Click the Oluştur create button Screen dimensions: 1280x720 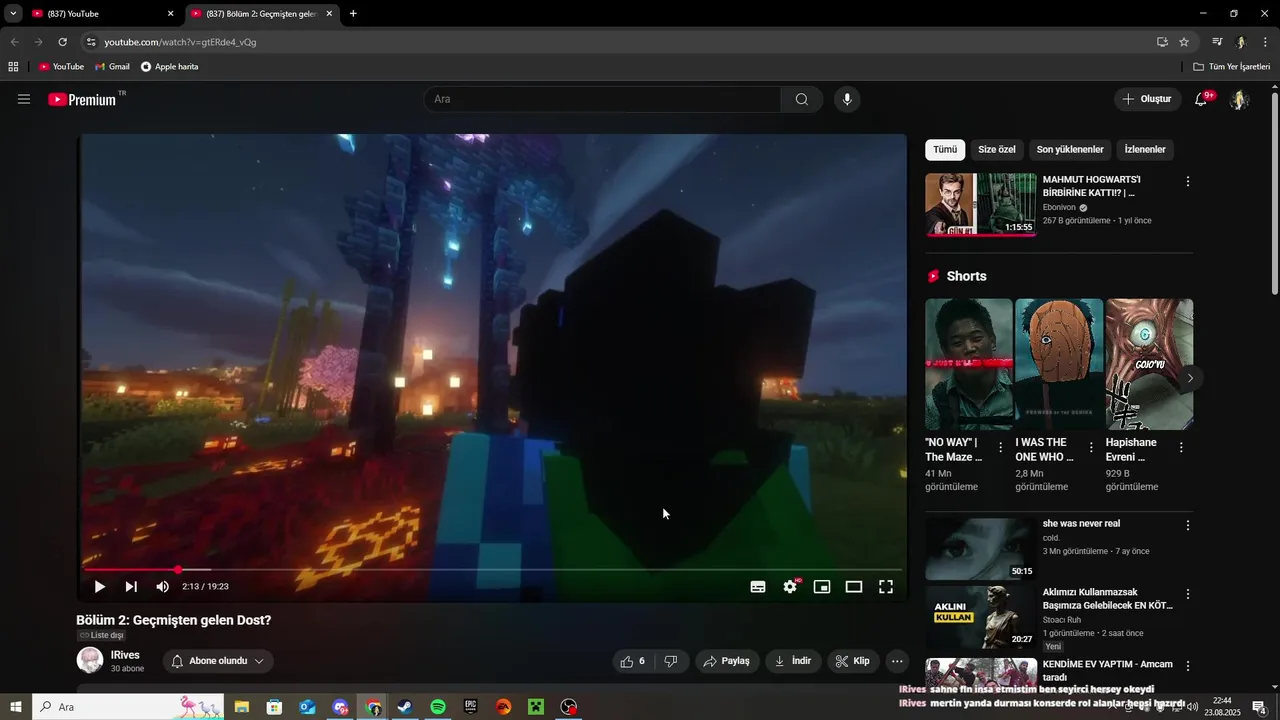[1147, 99]
